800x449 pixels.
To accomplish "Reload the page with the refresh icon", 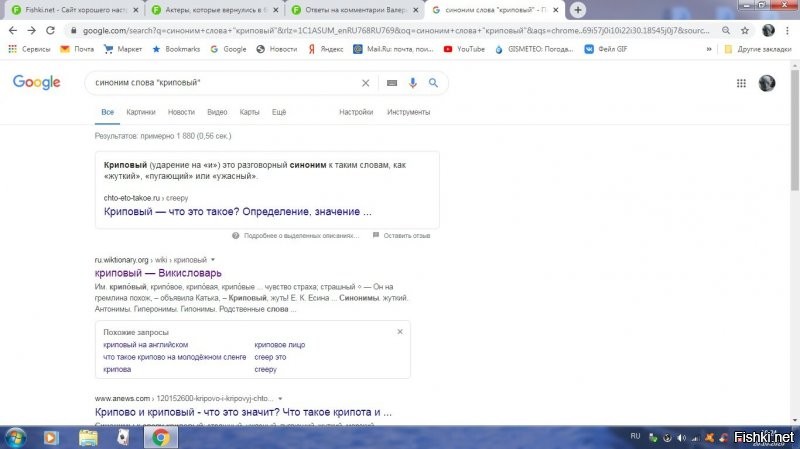I will 50,31.
